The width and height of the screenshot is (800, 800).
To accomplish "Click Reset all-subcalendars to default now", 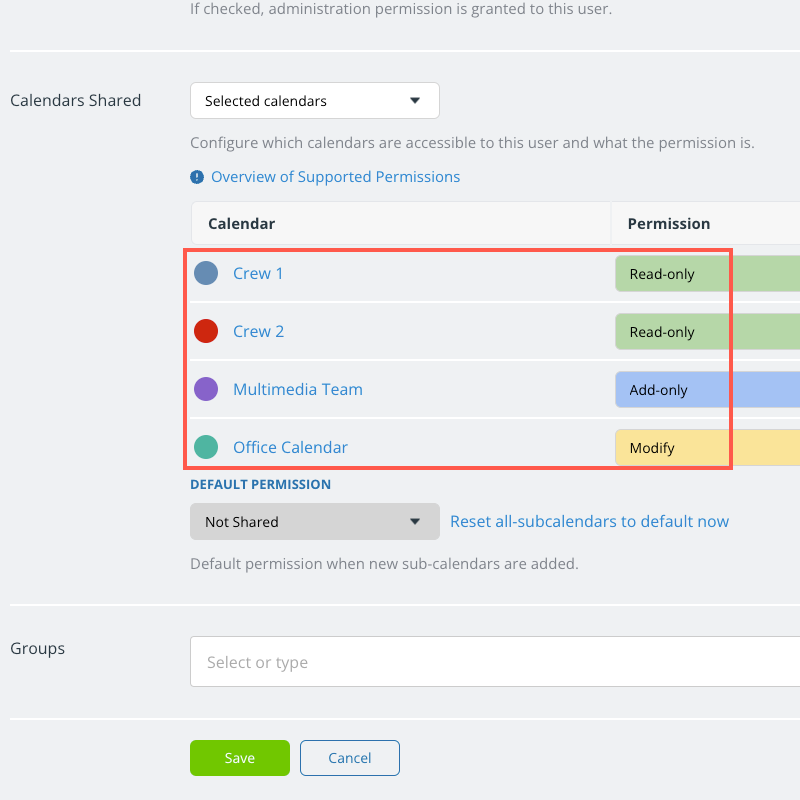I will [x=589, y=521].
